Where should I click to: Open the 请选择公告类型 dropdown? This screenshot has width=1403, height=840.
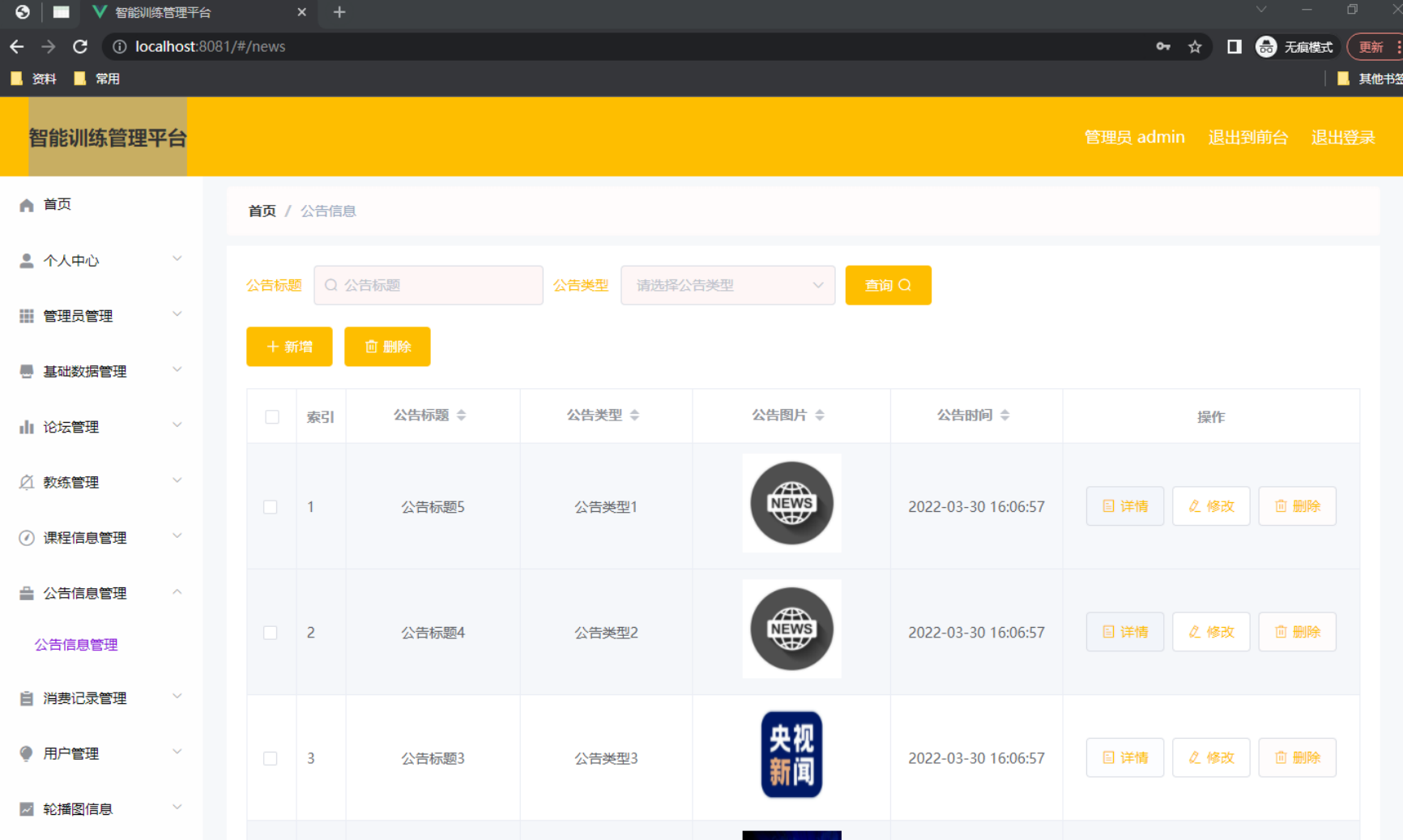727,285
